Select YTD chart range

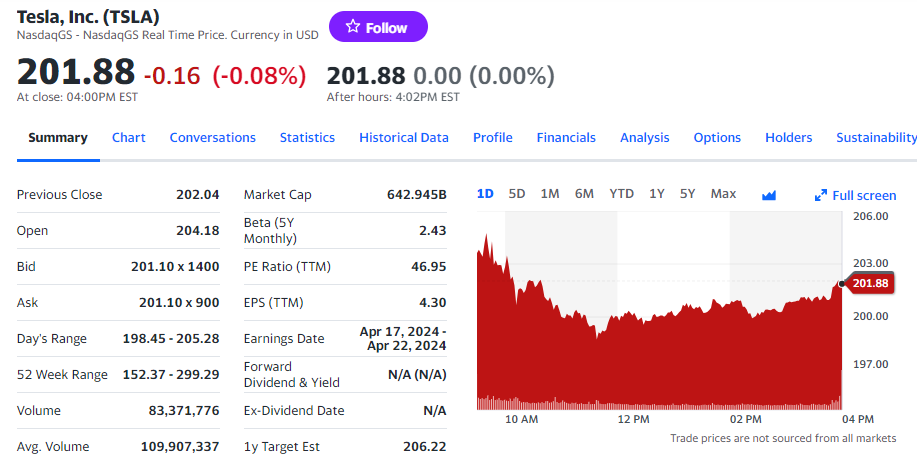coord(621,194)
